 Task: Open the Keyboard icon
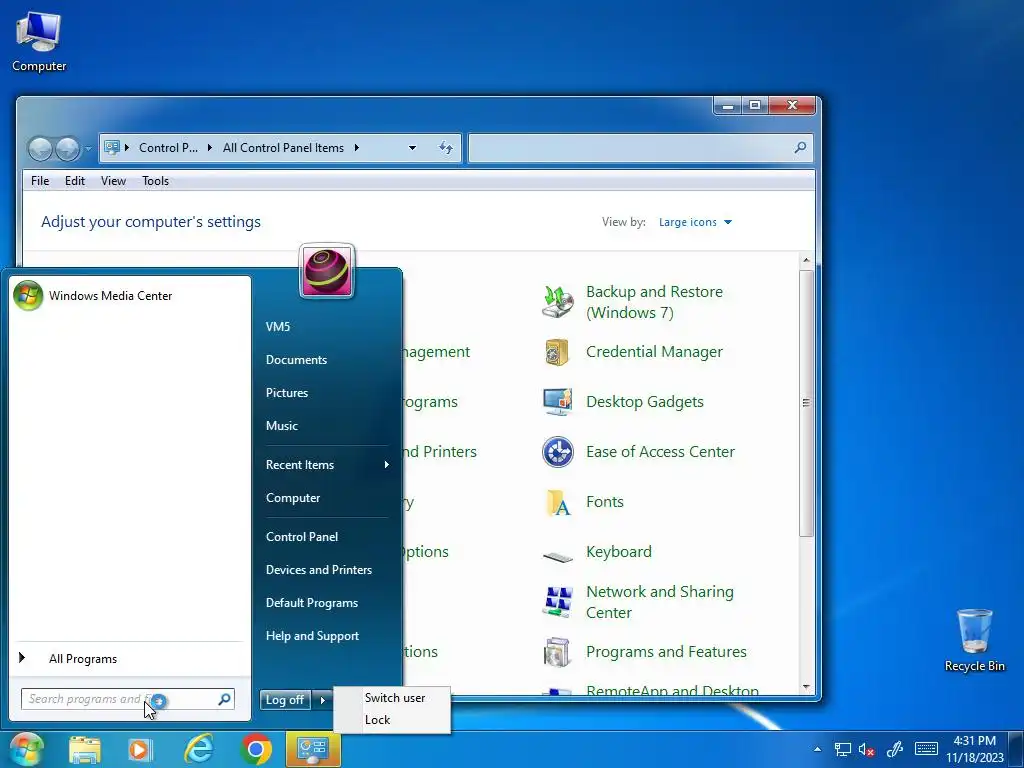(557, 556)
